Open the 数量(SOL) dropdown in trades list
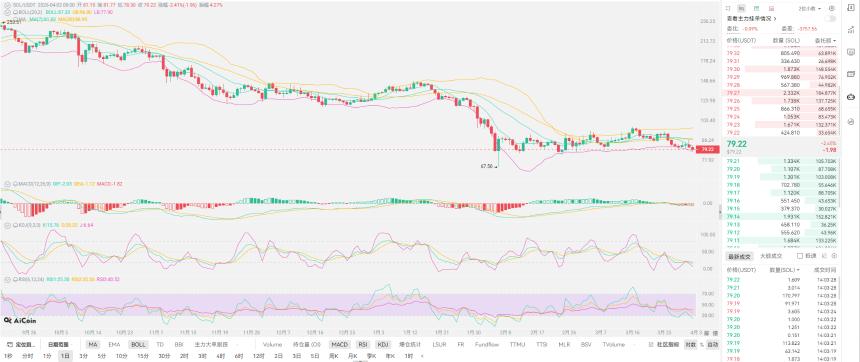Viewport: 860px width, 362px height. pos(785,270)
